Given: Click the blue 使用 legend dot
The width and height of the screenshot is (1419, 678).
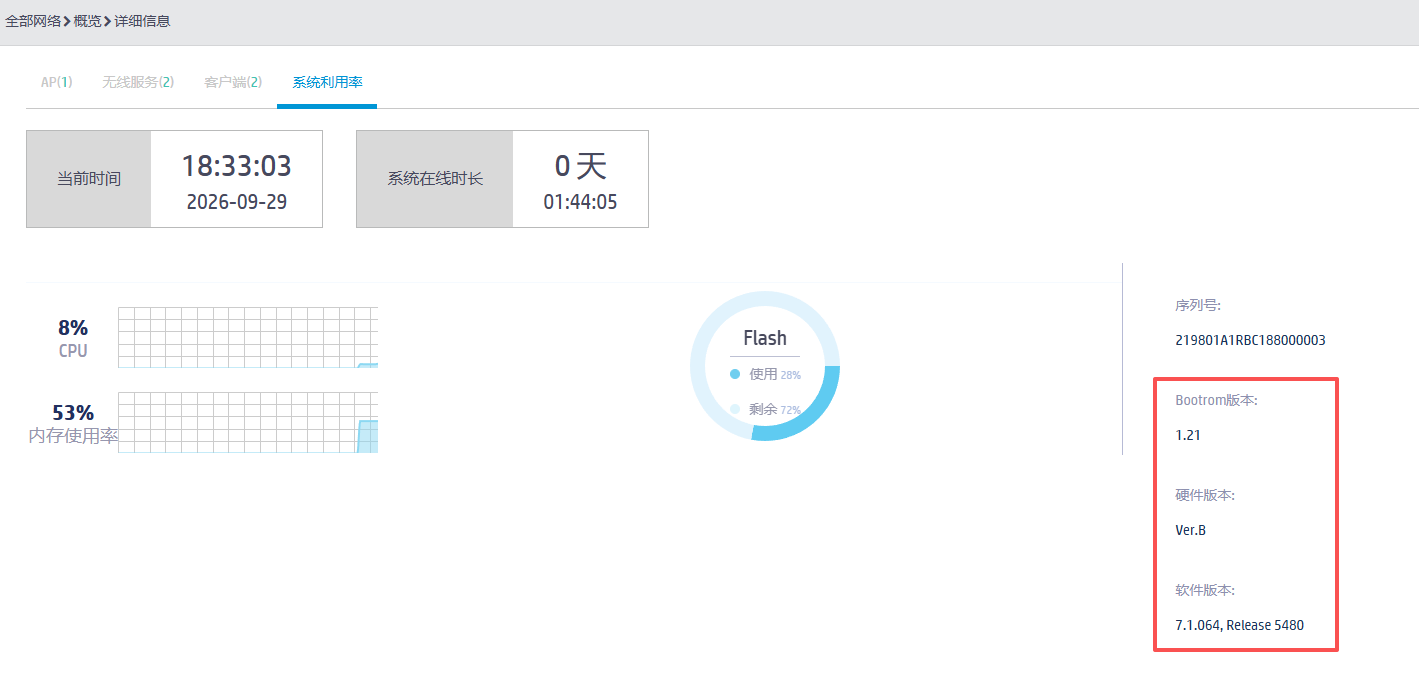Looking at the screenshot, I should coord(735,374).
